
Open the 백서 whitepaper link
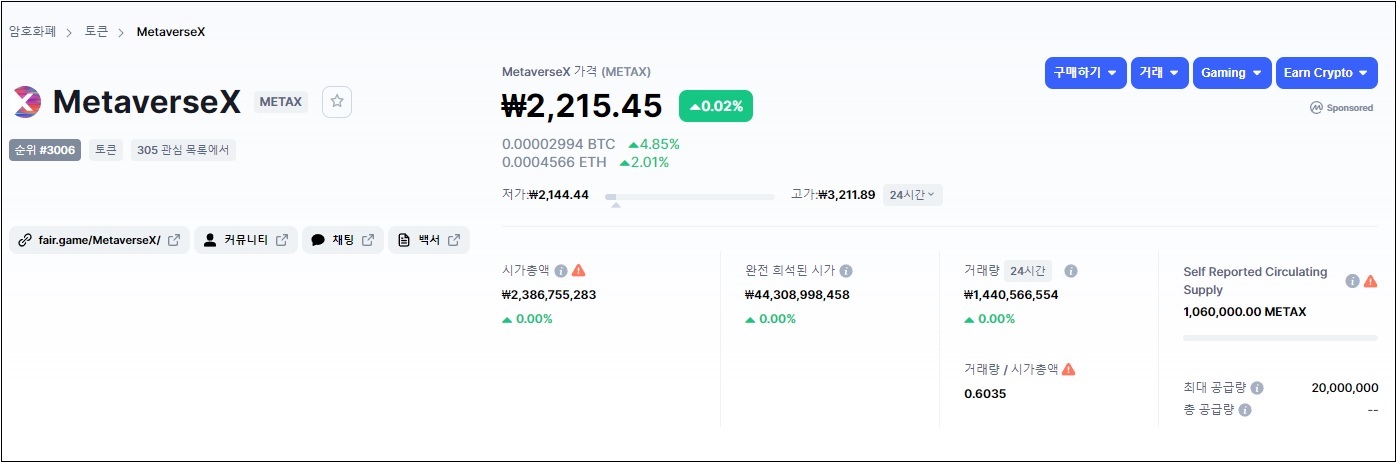click(428, 240)
